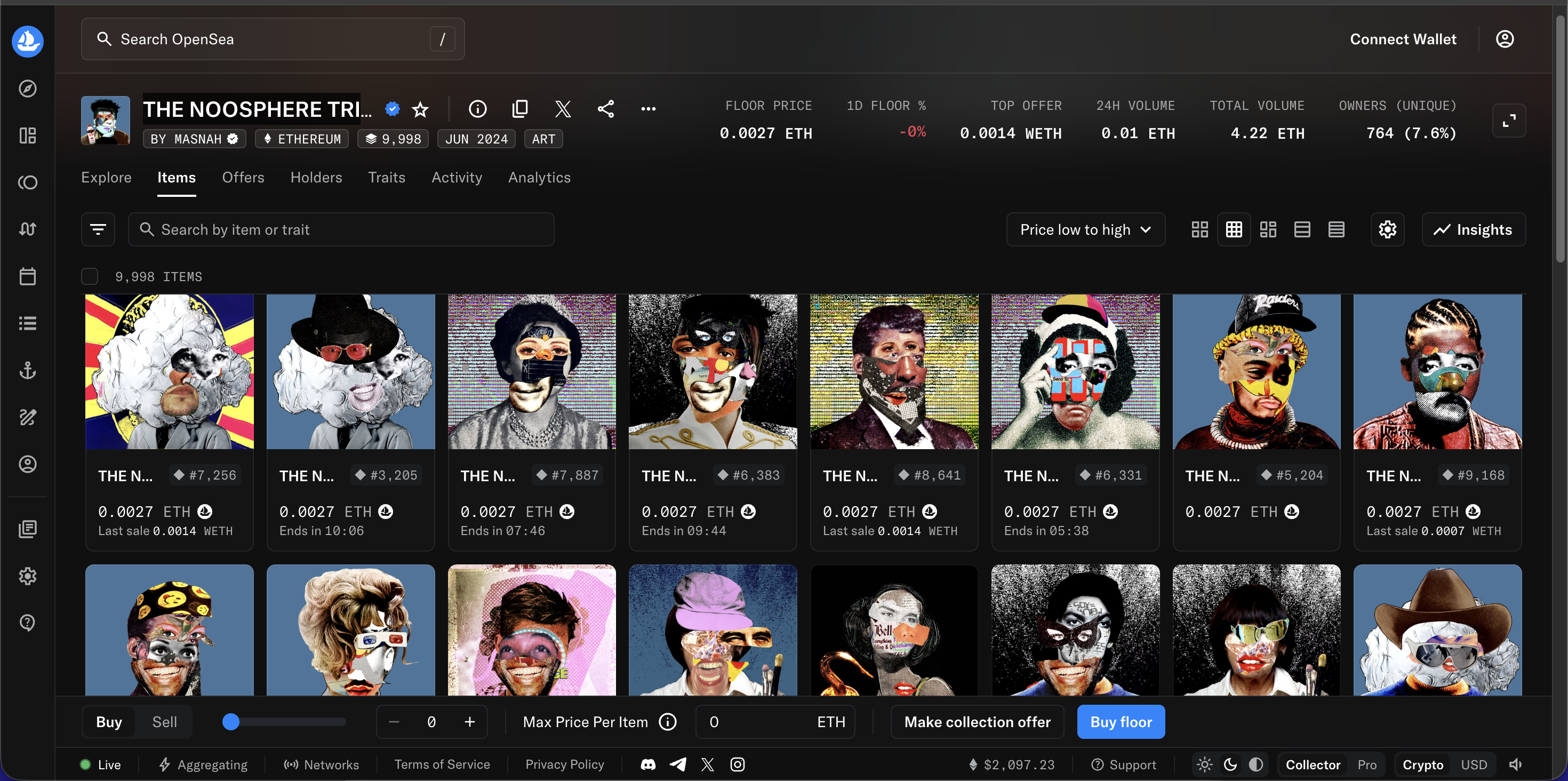Viewport: 1568px width, 781px height.
Task: Select the Buy mode toggle
Action: [109, 722]
